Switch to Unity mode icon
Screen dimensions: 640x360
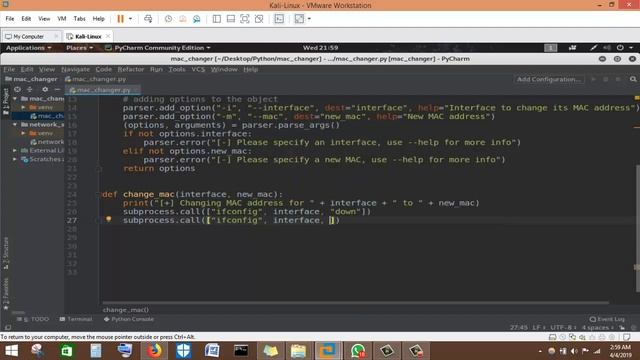coord(259,19)
